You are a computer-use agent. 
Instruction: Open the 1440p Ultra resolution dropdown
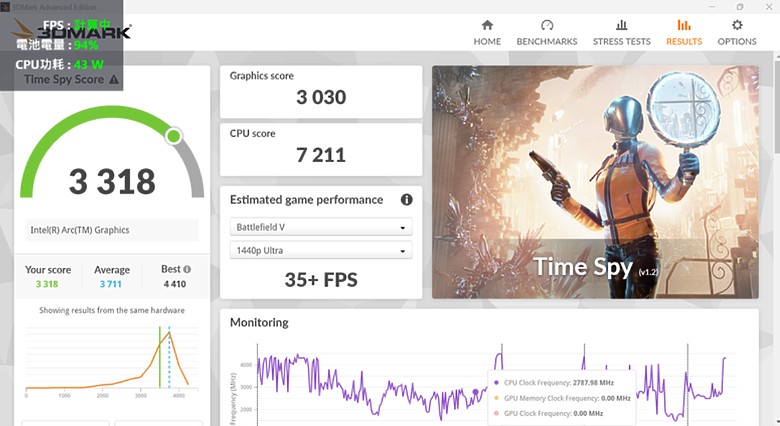[321, 250]
